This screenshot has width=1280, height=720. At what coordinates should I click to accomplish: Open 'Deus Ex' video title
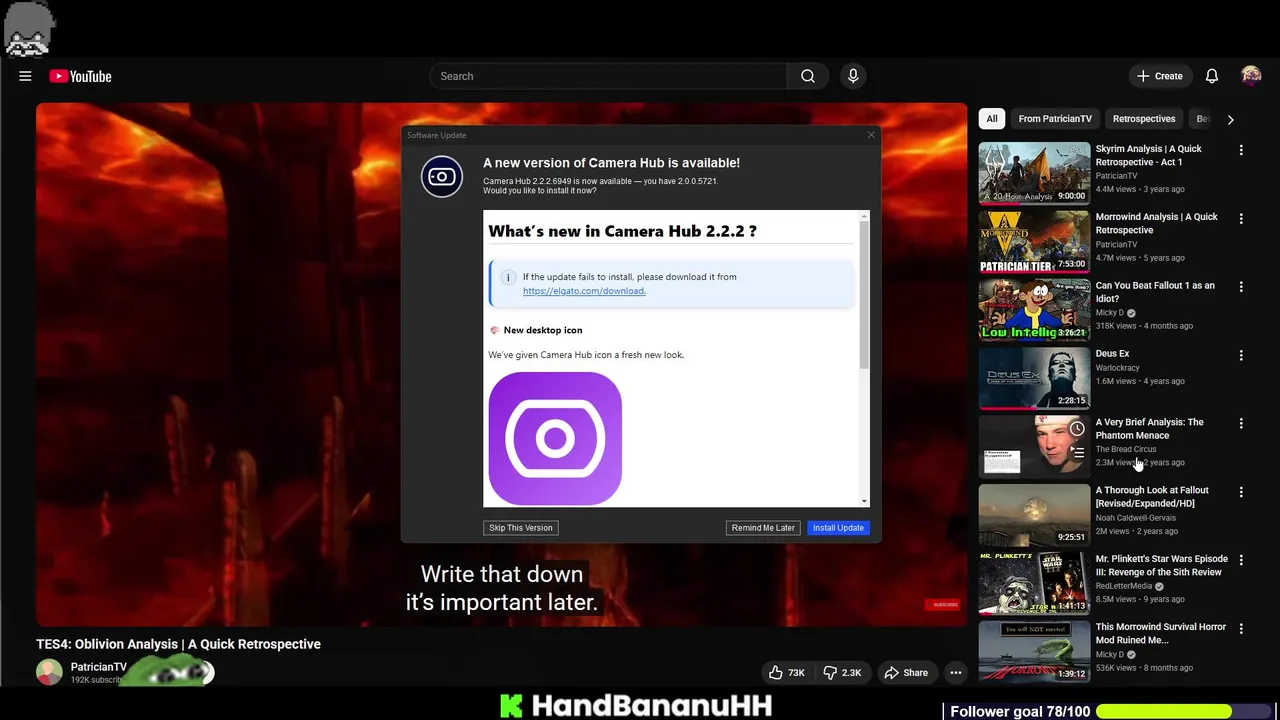[x=1112, y=354]
